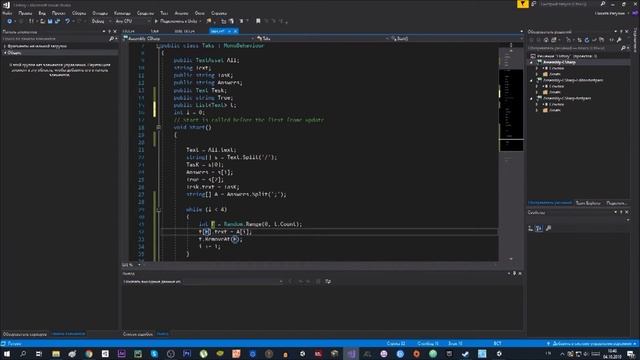The height and width of the screenshot is (360, 640).
Task: Toggle word wrap in Output panel
Action: 328,281
